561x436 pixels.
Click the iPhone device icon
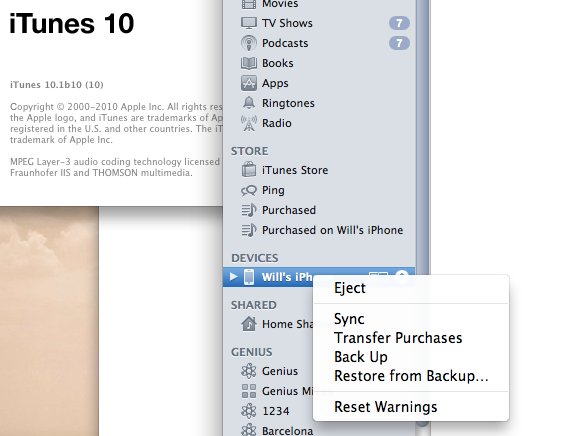tap(249, 277)
